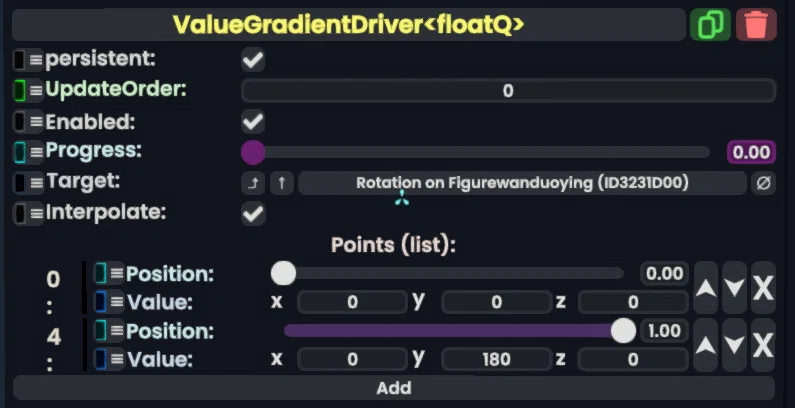Viewport: 795px width, 408px height.
Task: Move point 0 down with arrow icon
Action: point(734,288)
